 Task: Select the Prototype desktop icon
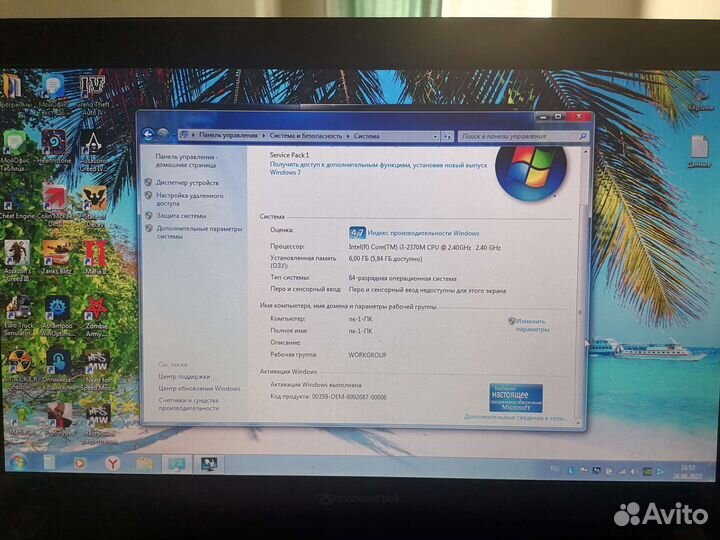(x=60, y=420)
